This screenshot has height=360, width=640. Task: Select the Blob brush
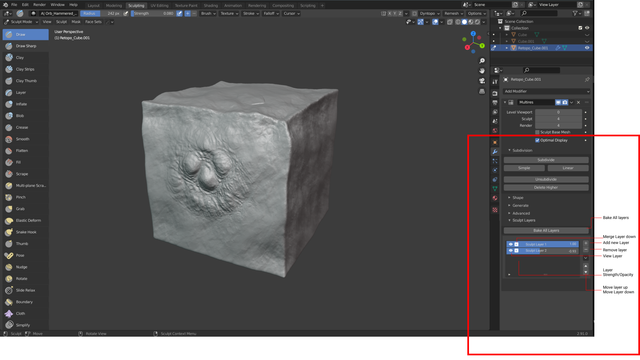25,116
